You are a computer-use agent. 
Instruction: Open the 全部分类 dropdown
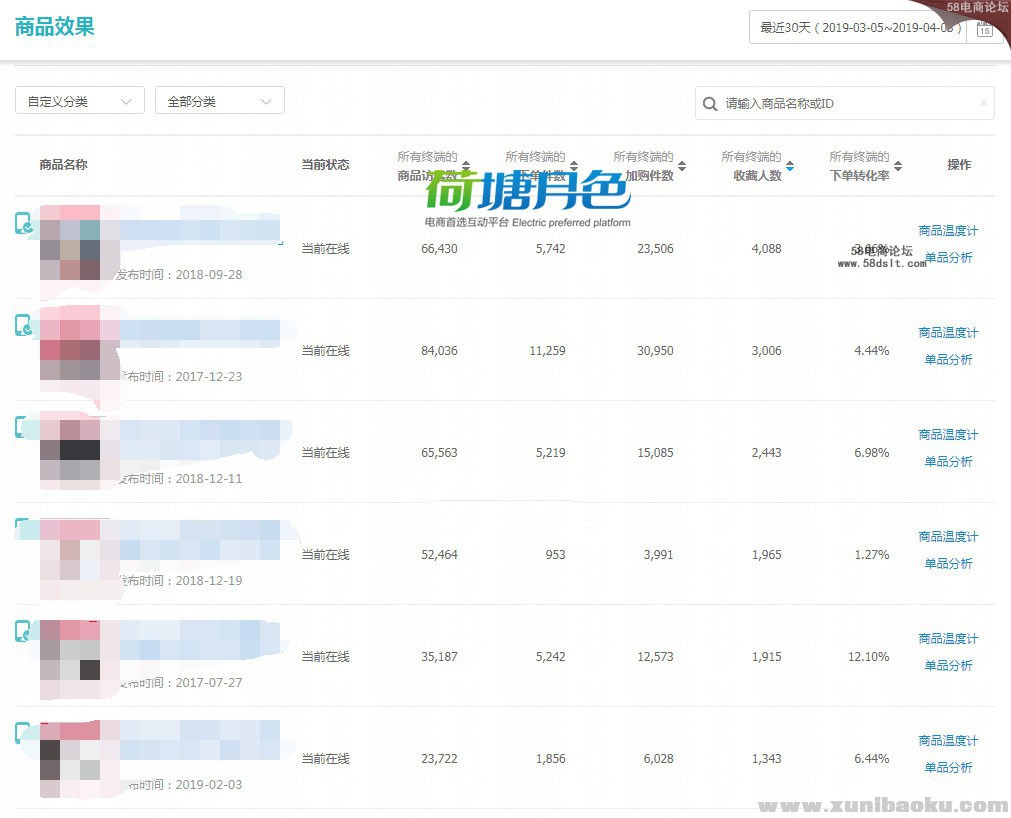tap(220, 101)
